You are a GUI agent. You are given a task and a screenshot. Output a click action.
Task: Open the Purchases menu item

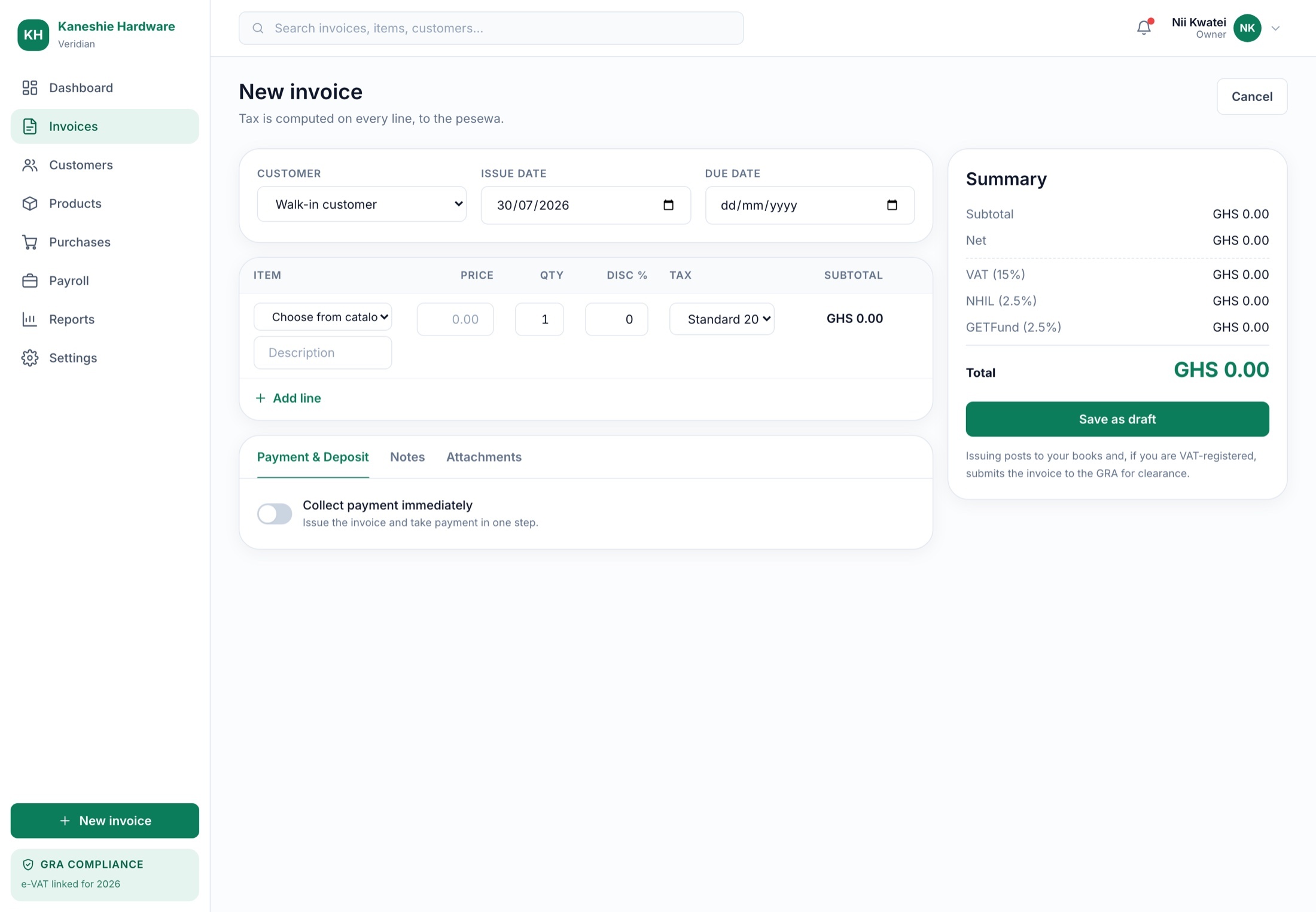(105, 242)
